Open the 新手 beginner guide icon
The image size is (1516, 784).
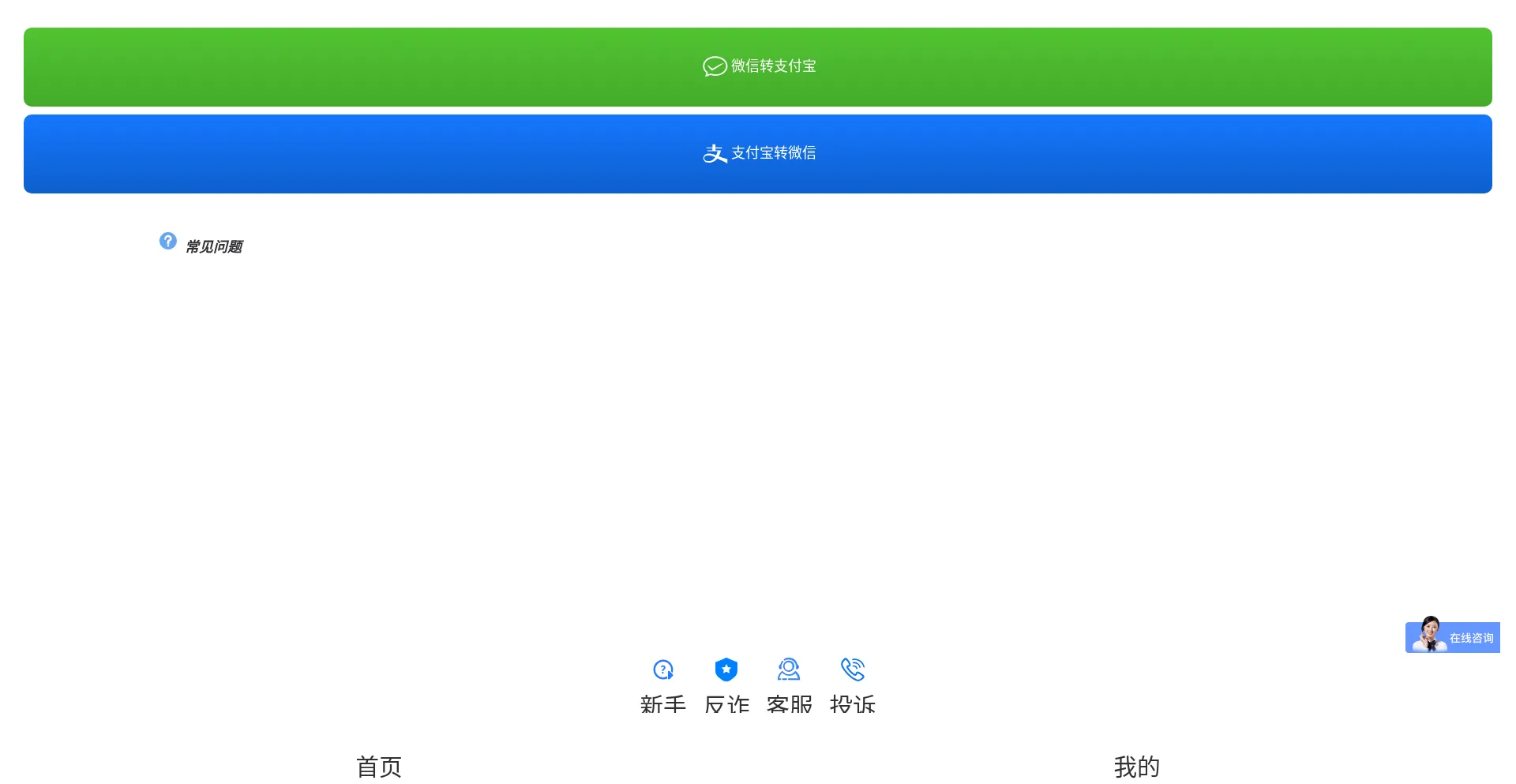pos(663,670)
